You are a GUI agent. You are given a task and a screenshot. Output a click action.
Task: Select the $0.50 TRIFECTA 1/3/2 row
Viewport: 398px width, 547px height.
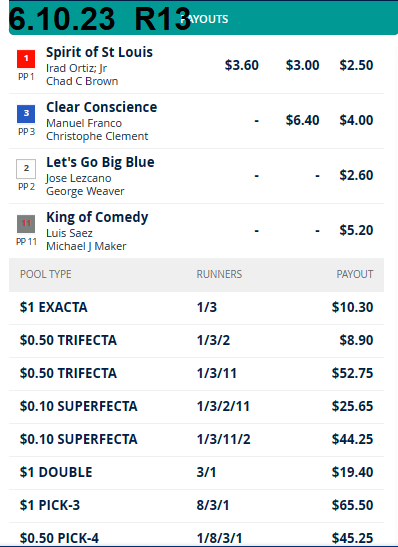click(196, 340)
